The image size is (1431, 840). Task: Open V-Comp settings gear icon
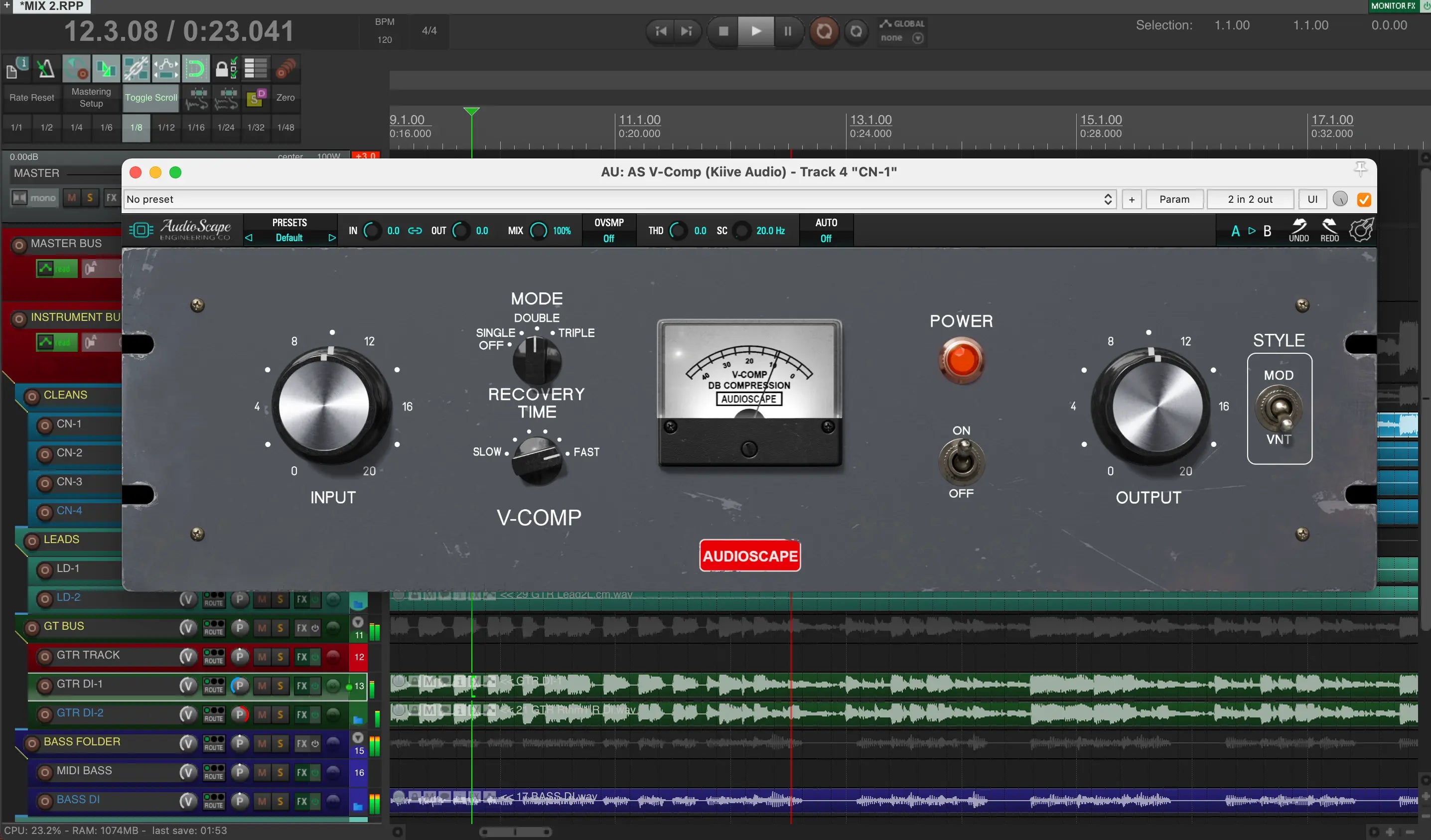(1361, 230)
